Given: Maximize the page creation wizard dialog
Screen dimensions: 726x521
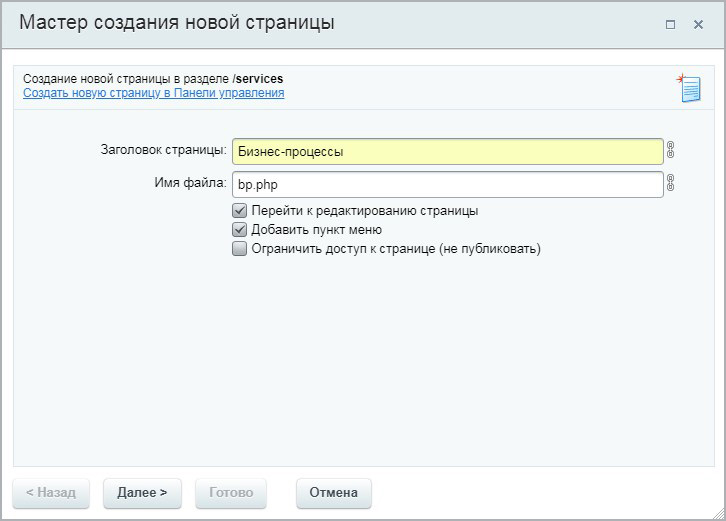Looking at the screenshot, I should (670, 24).
